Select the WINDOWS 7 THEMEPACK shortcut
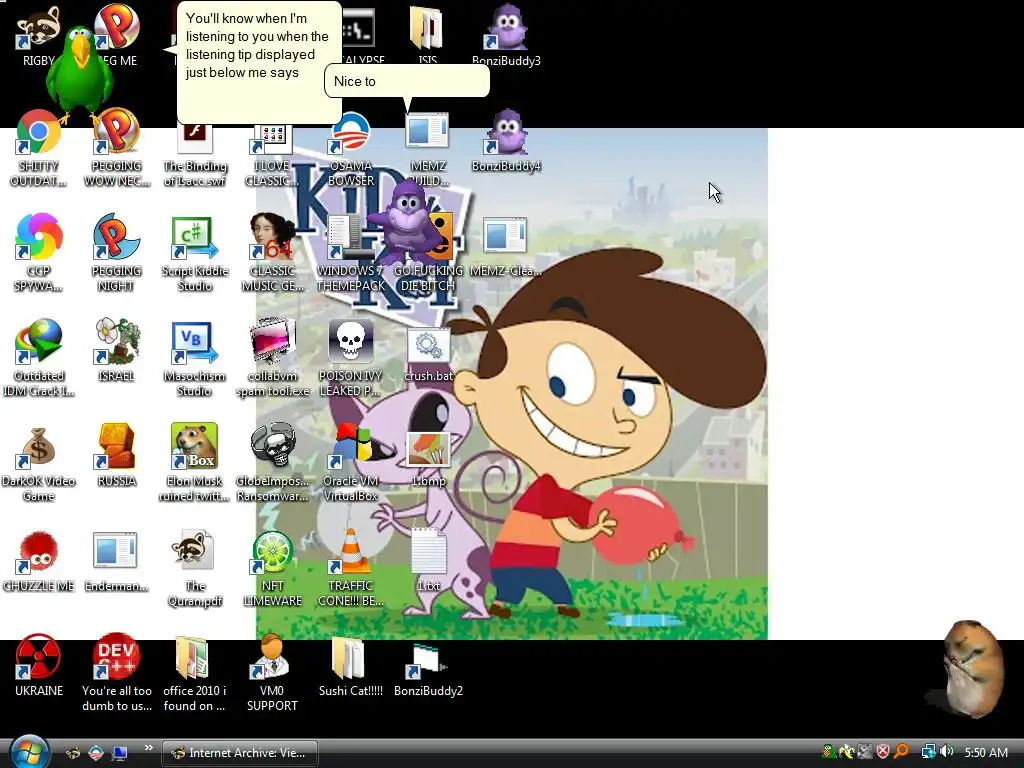This screenshot has width=1024, height=768. pyautogui.click(x=351, y=253)
